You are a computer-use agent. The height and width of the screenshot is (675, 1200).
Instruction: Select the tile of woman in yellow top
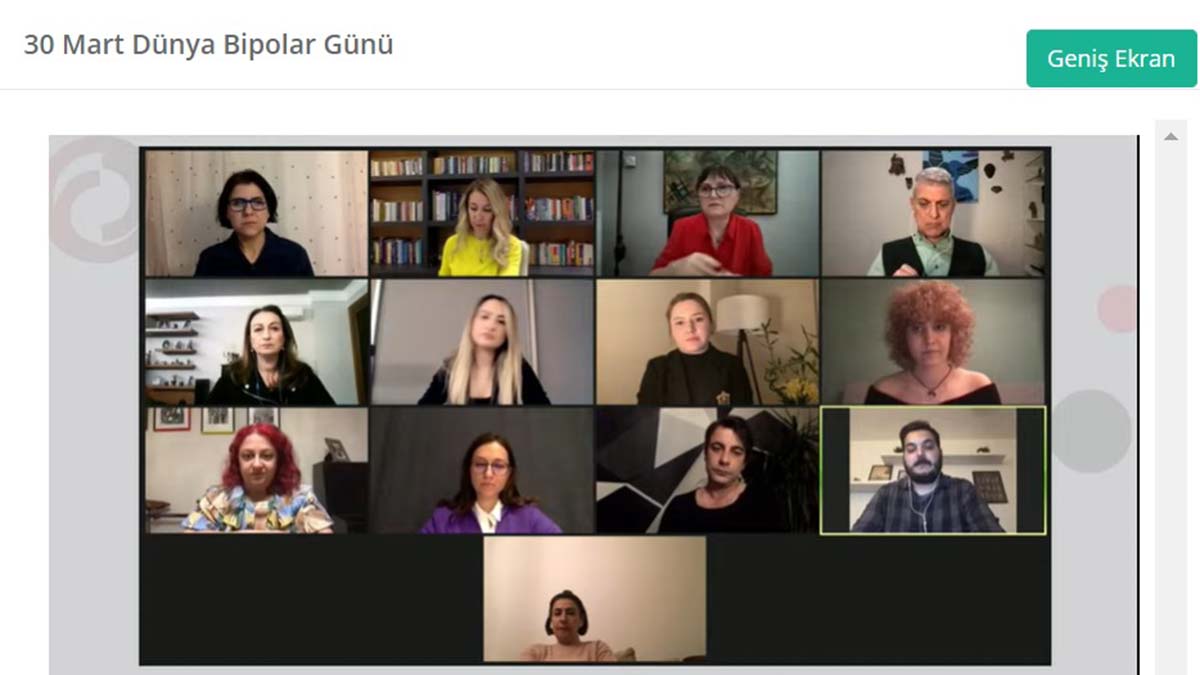pos(483,213)
